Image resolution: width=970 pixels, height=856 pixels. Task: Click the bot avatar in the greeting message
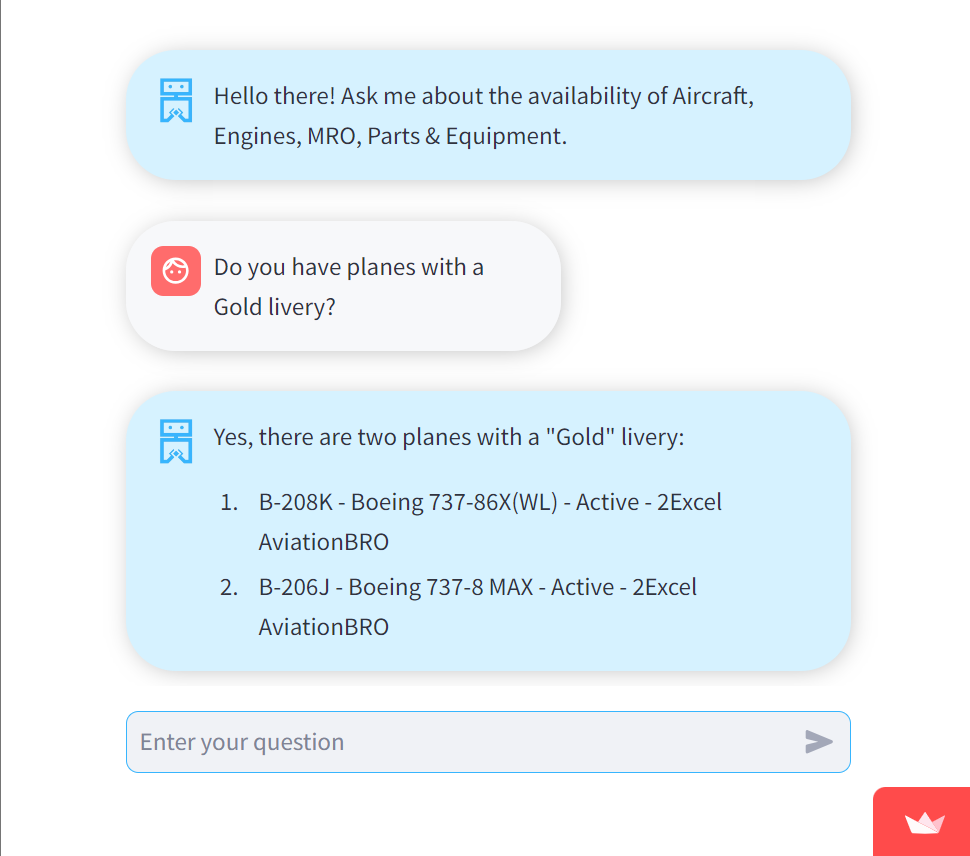(x=176, y=101)
